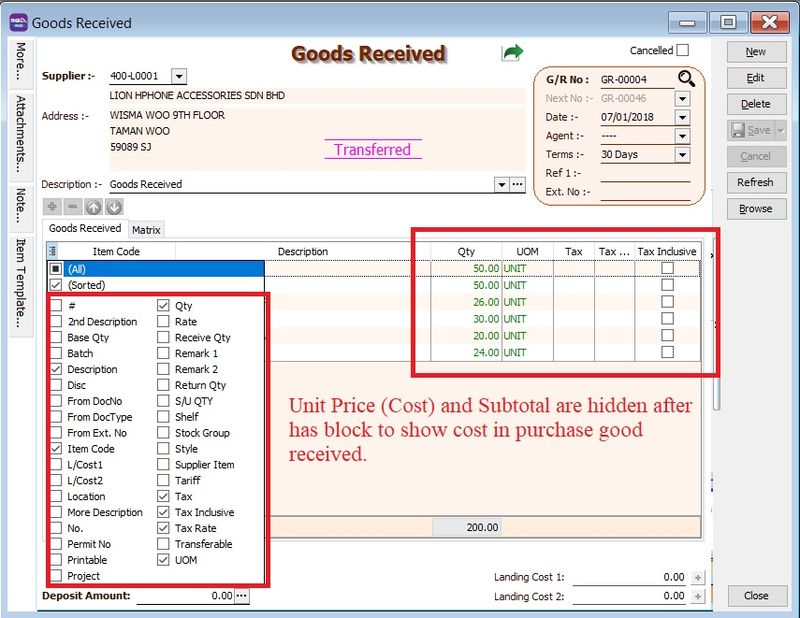
Task: Move the row up with the up arrow icon
Action: point(93,207)
